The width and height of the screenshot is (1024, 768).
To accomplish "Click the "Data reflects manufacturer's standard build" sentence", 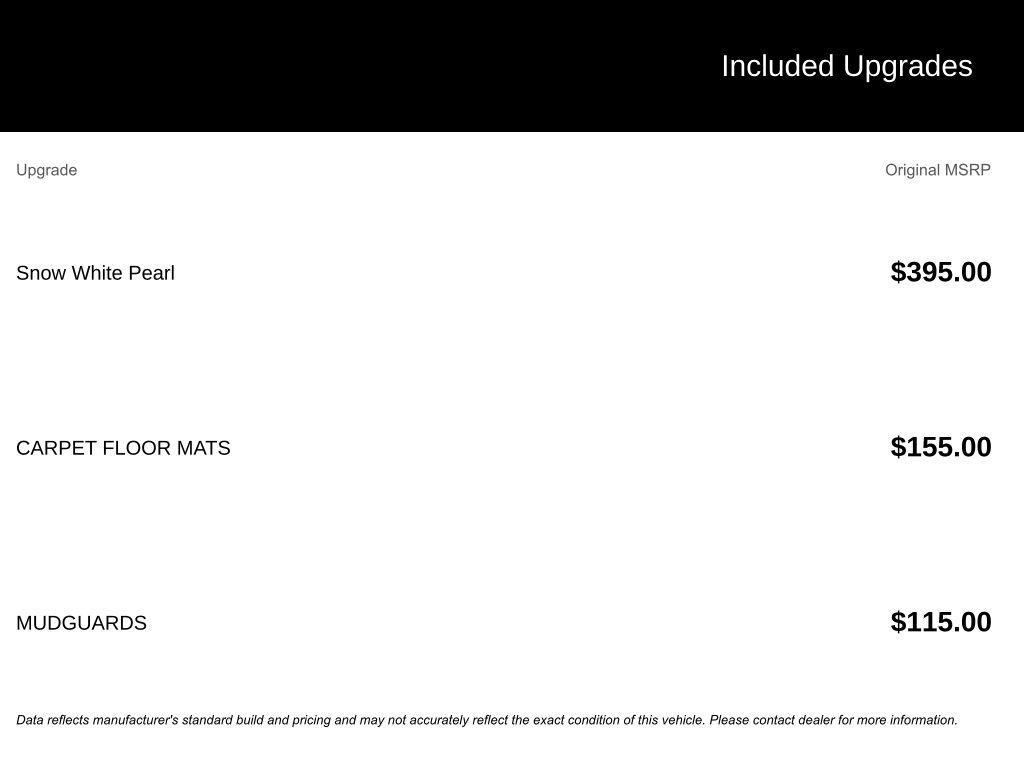I will click(180, 720).
